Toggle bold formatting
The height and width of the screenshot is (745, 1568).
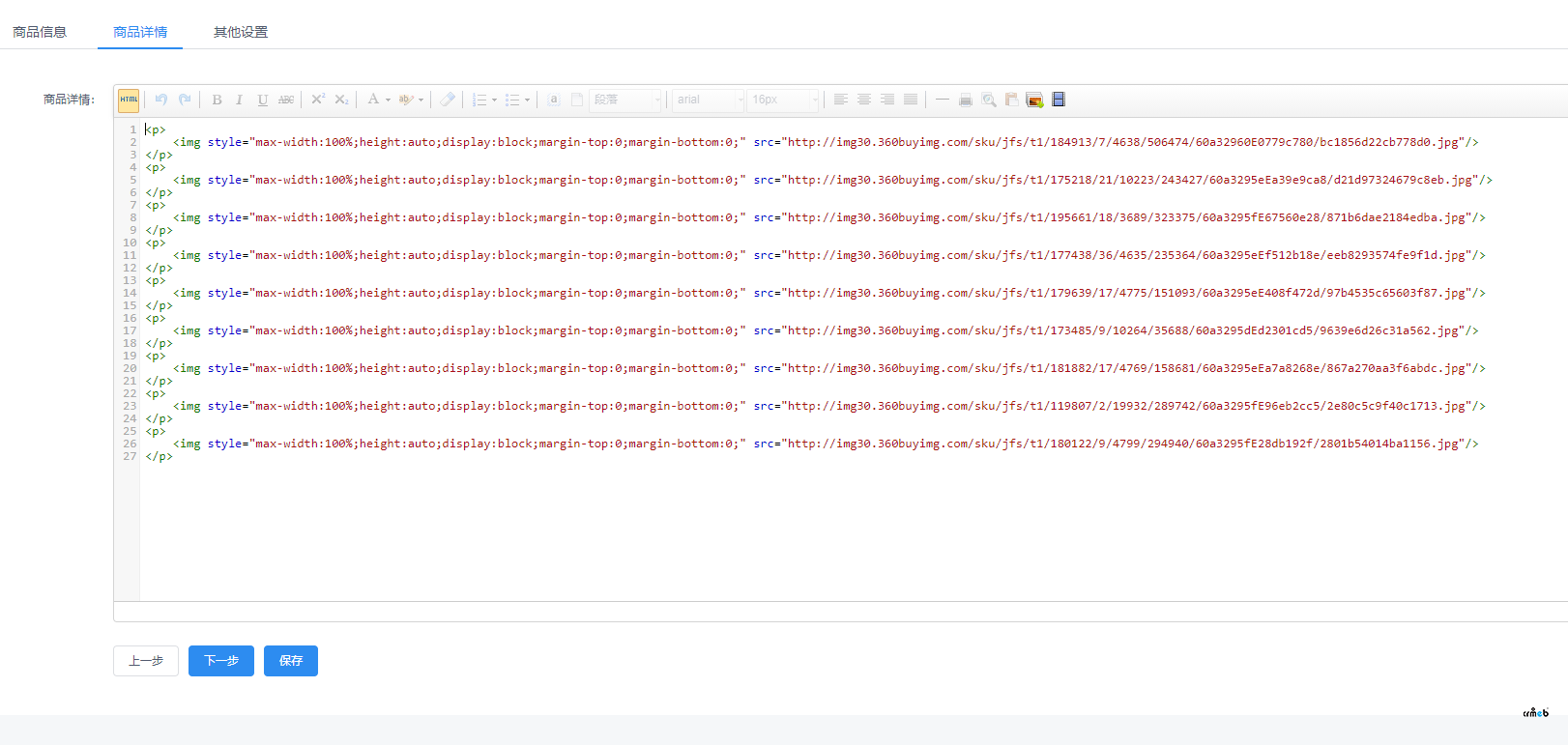point(217,100)
